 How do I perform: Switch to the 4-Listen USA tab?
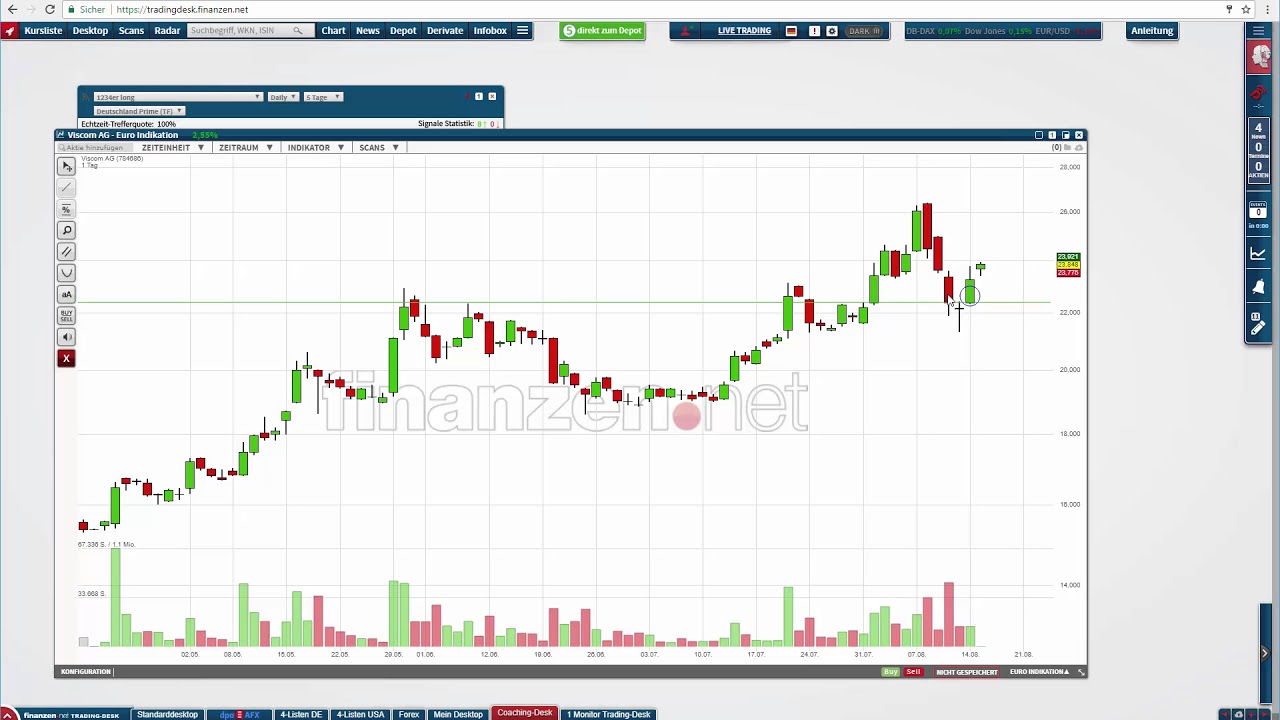[x=360, y=714]
